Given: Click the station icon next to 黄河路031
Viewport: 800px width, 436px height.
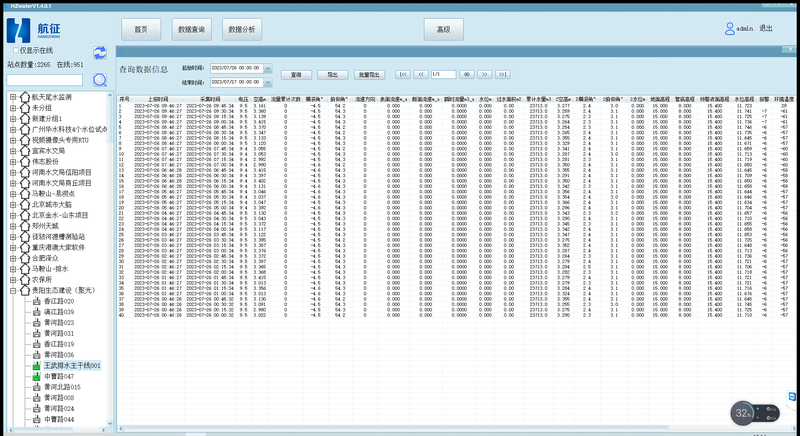Looking at the screenshot, I should pyautogui.click(x=37, y=333).
